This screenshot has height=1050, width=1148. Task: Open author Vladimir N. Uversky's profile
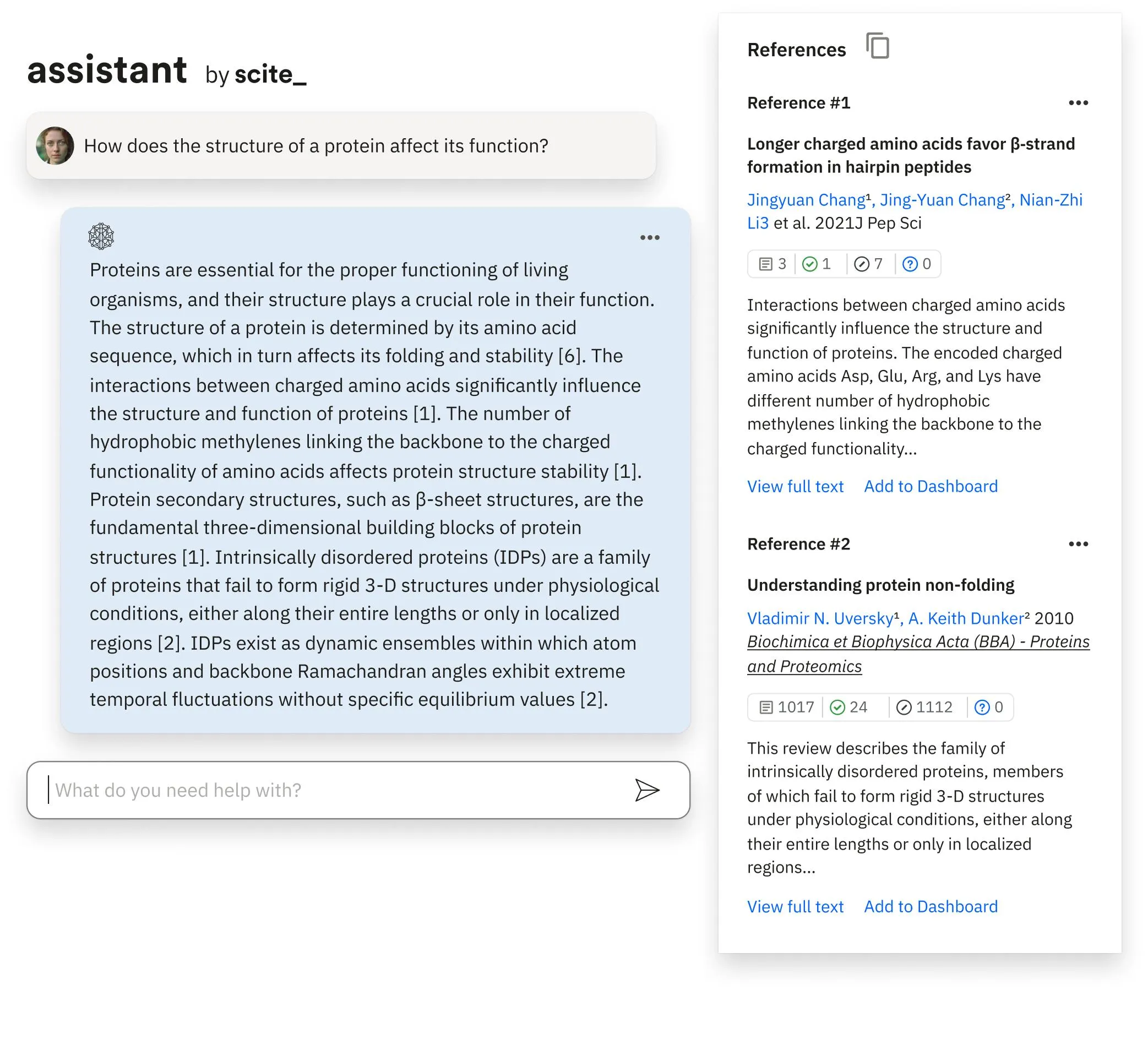point(820,618)
